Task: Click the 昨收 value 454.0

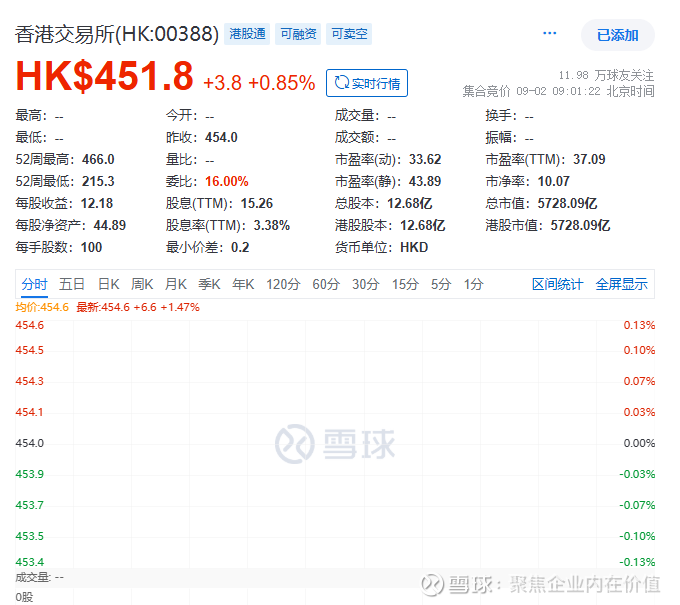Action: pos(221,137)
